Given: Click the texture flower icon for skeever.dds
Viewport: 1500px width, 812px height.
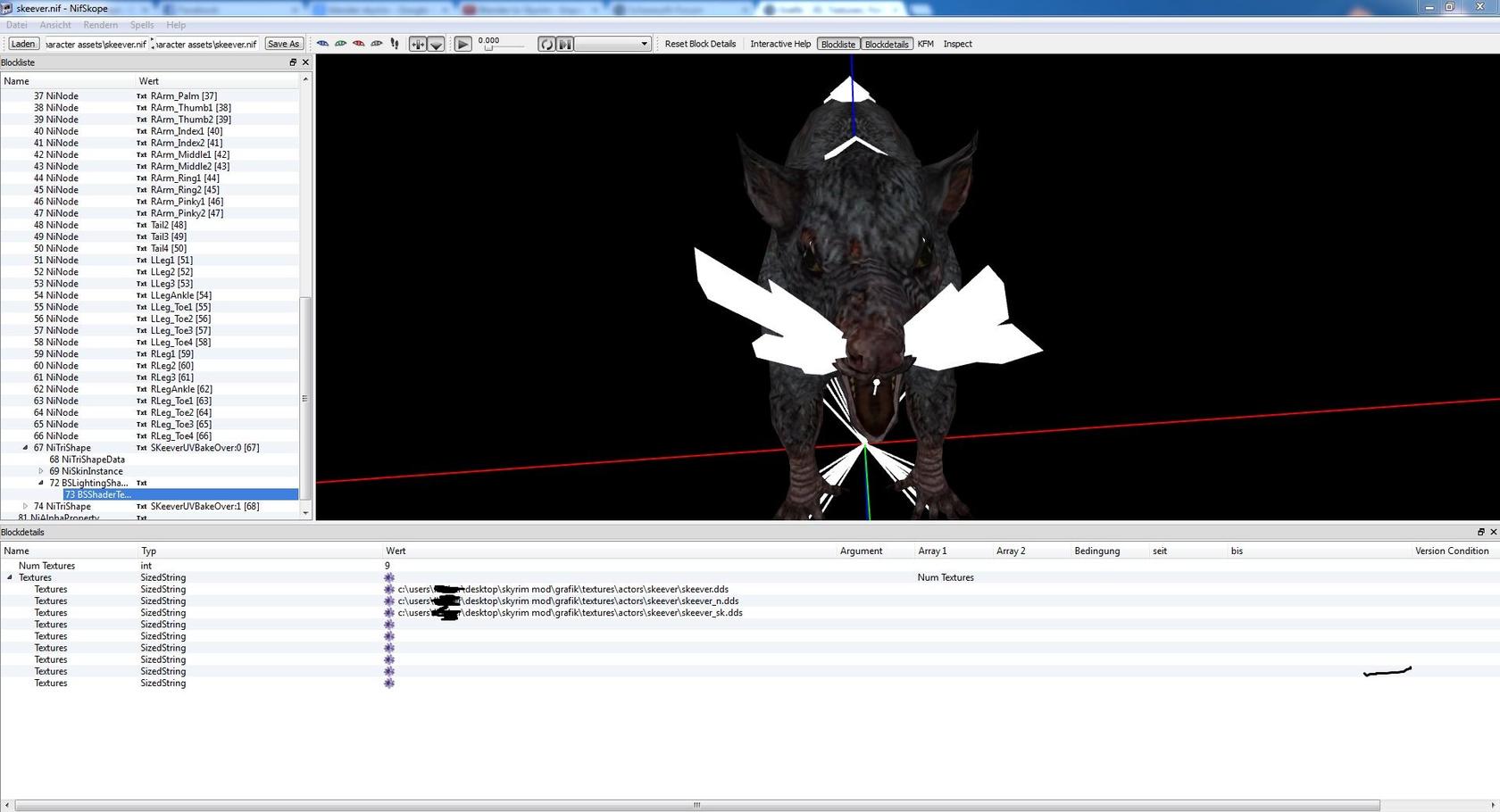Looking at the screenshot, I should (x=389, y=589).
